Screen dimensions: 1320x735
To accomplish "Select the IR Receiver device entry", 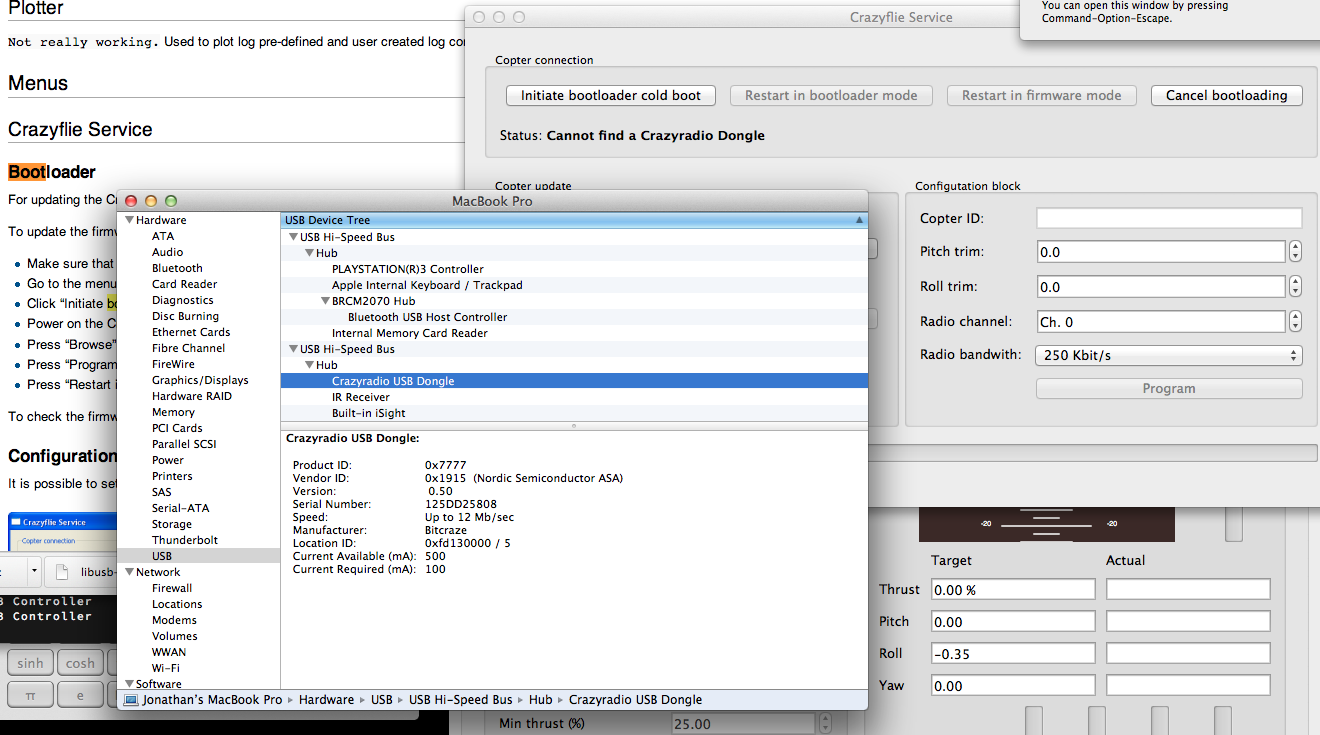I will coord(360,397).
